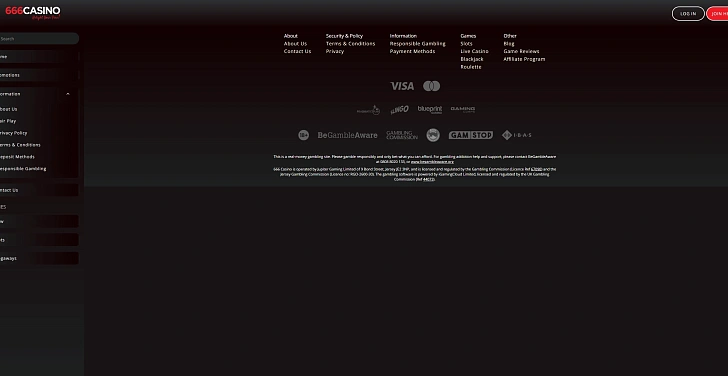Screen dimensions: 728x376
Task: Open sidebar About Us page
Action: tap(8, 109)
